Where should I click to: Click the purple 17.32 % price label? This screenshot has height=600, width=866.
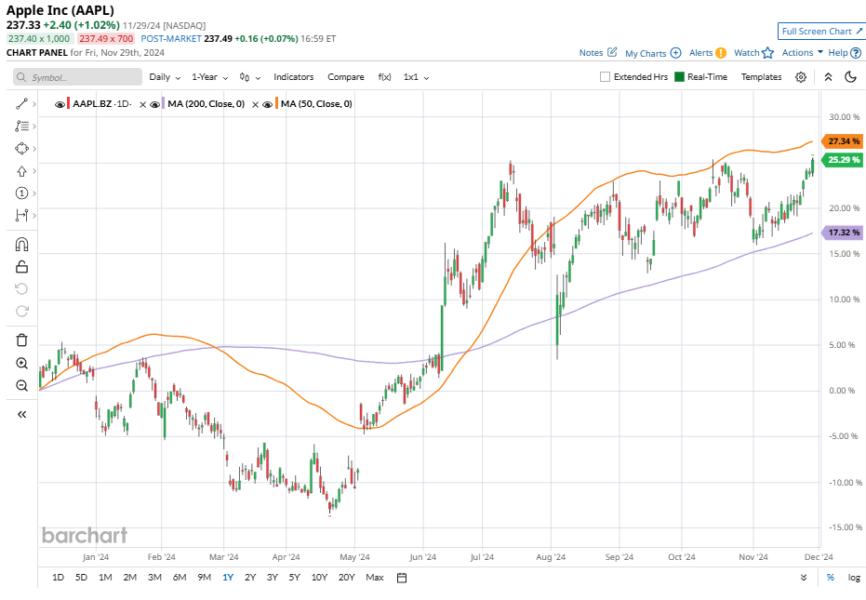(842, 233)
